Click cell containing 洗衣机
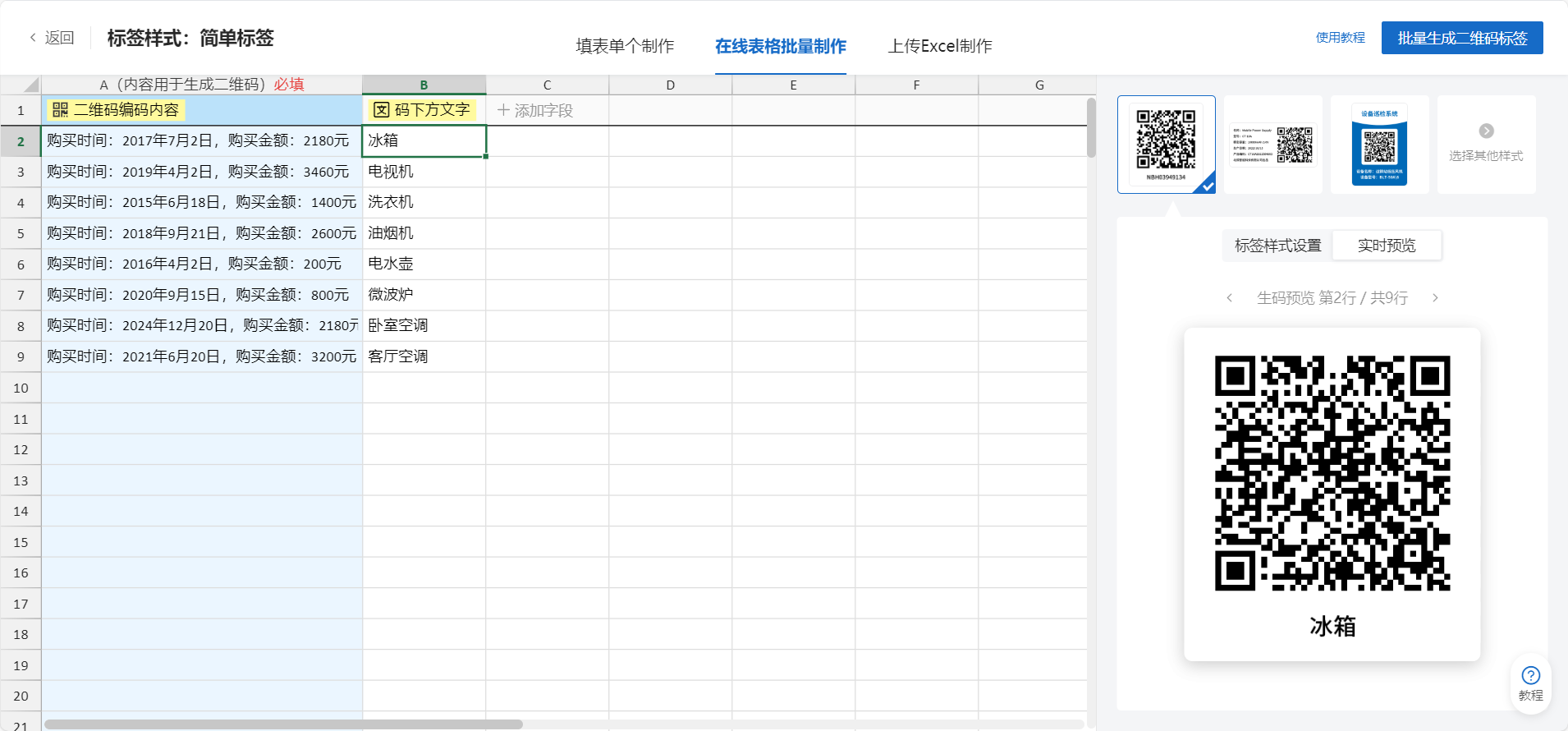This screenshot has height=731, width=1568. coord(424,203)
